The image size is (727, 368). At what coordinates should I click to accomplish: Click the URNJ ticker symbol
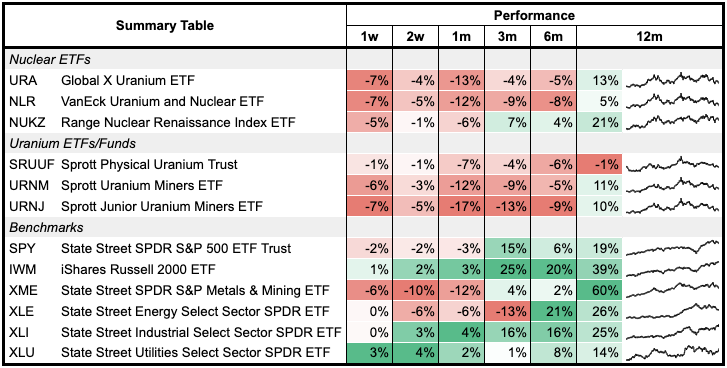click(31, 206)
